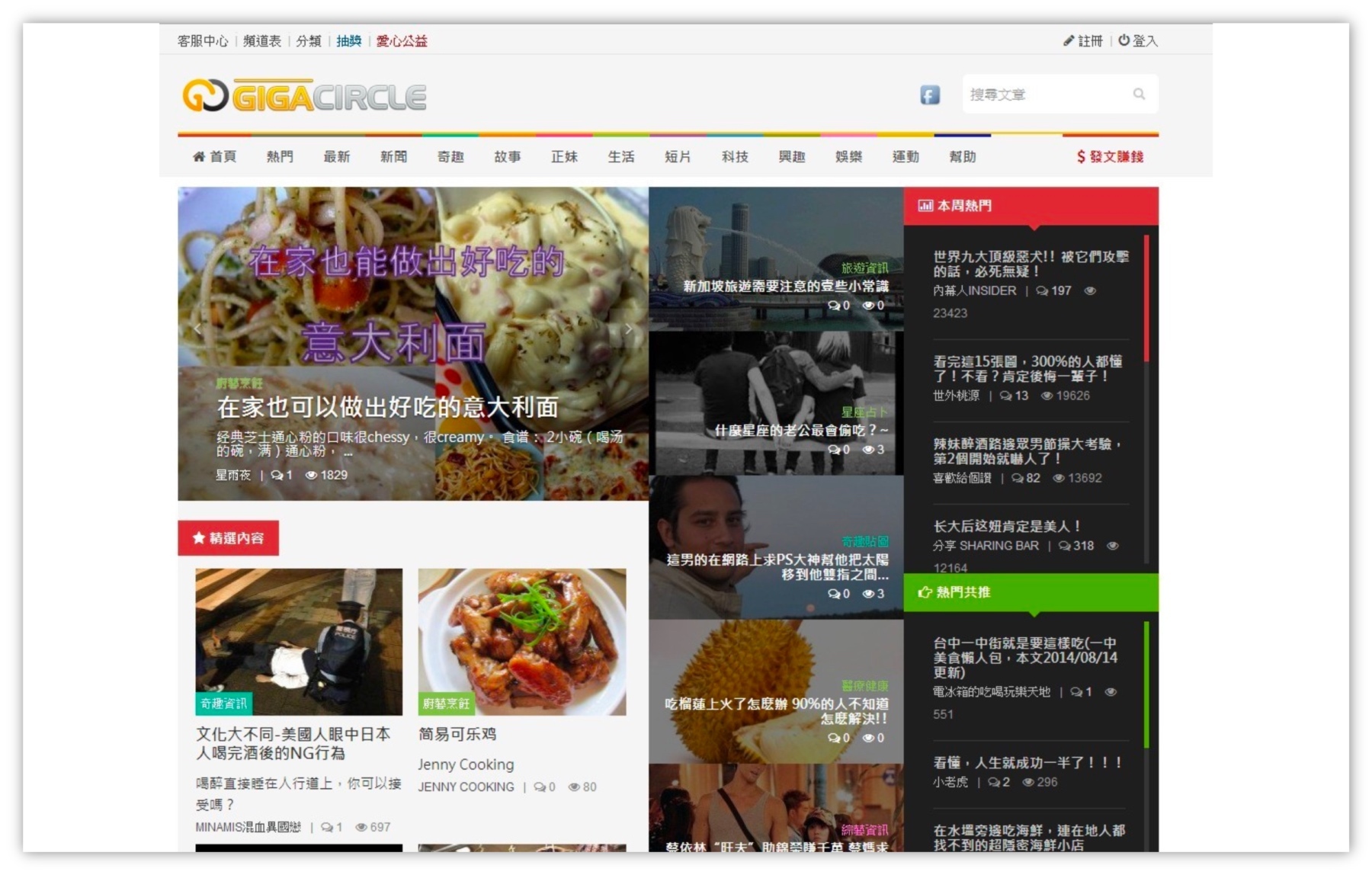This screenshot has height=875, width=1372.
Task: Click the 星座占卜 category tag
Action: tap(865, 412)
